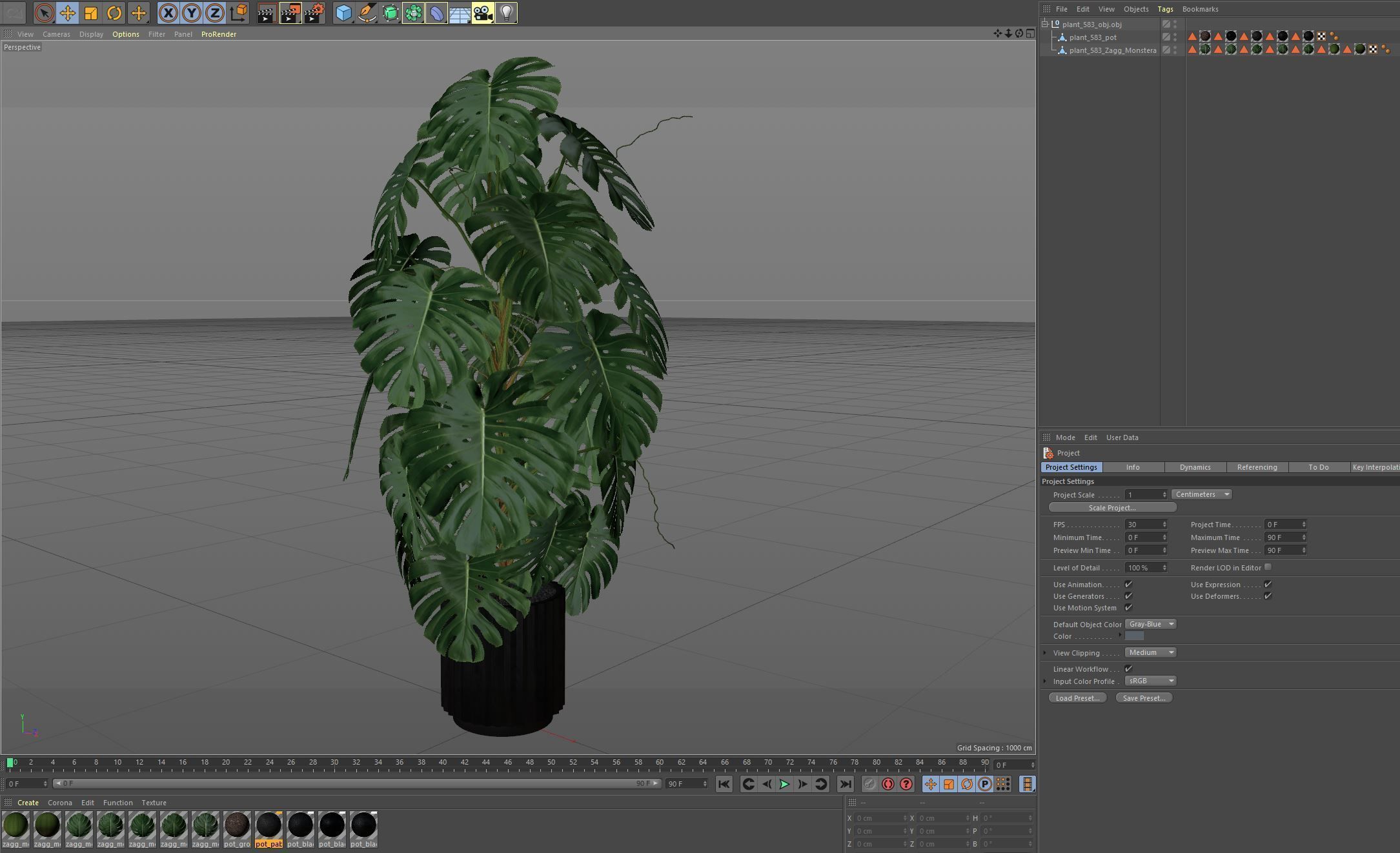The width and height of the screenshot is (1400, 853).
Task: Uncheck the Linear Workflow option
Action: [1128, 669]
